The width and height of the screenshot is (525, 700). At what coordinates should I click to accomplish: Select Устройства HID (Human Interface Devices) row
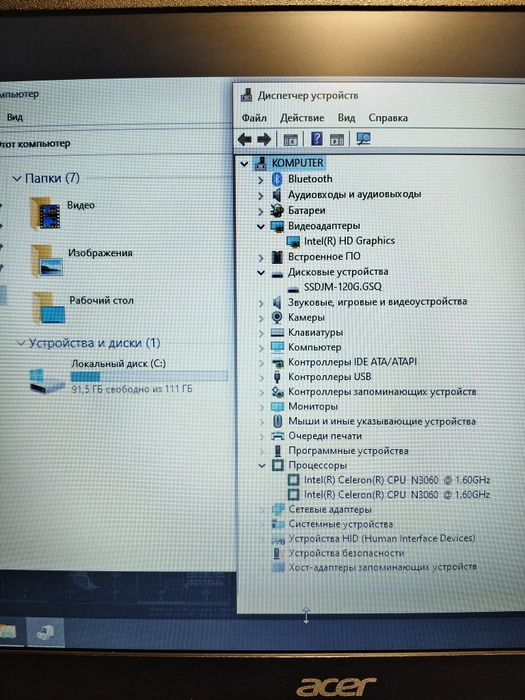tap(382, 539)
